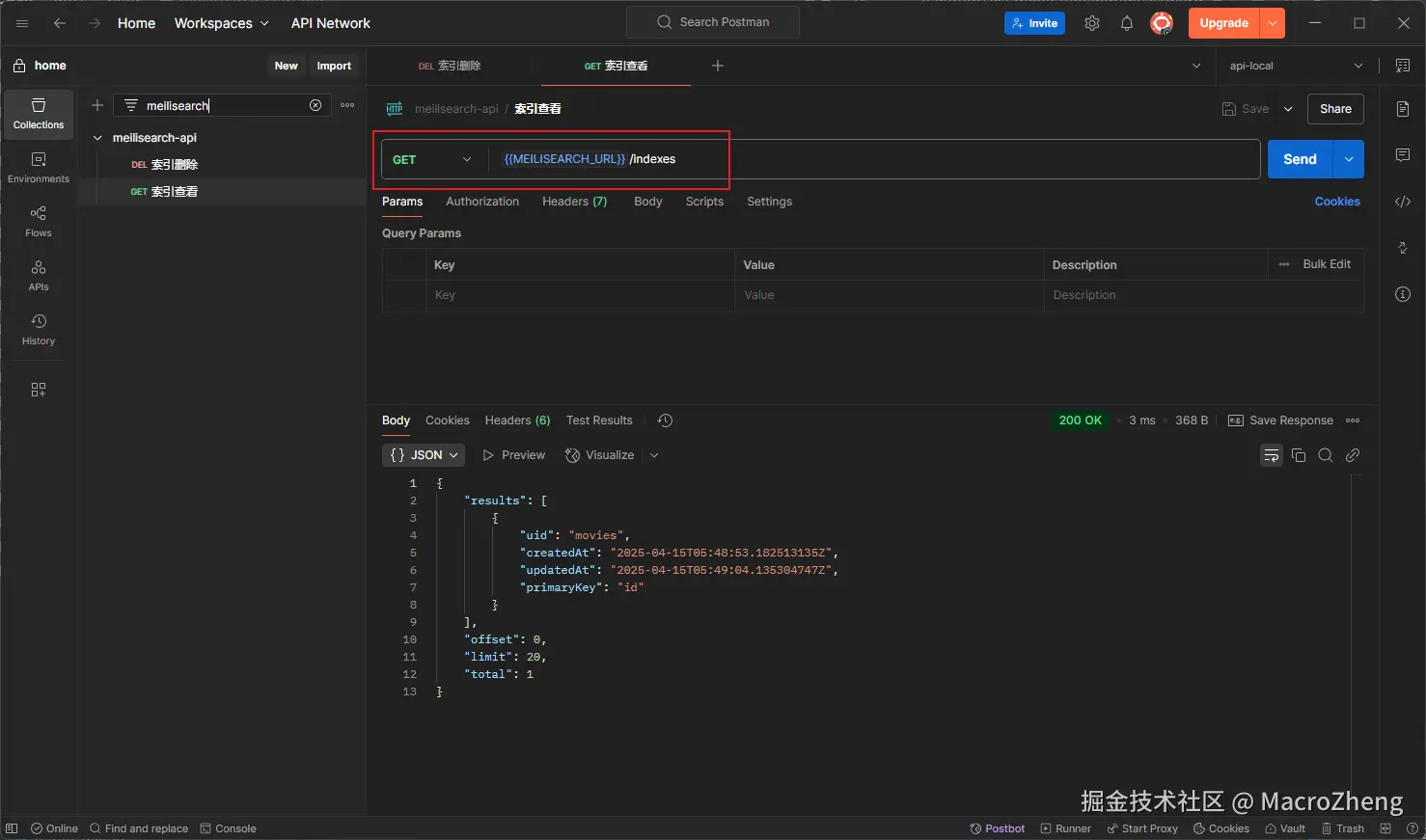
Task: Open History in the sidebar
Action: coord(39,329)
